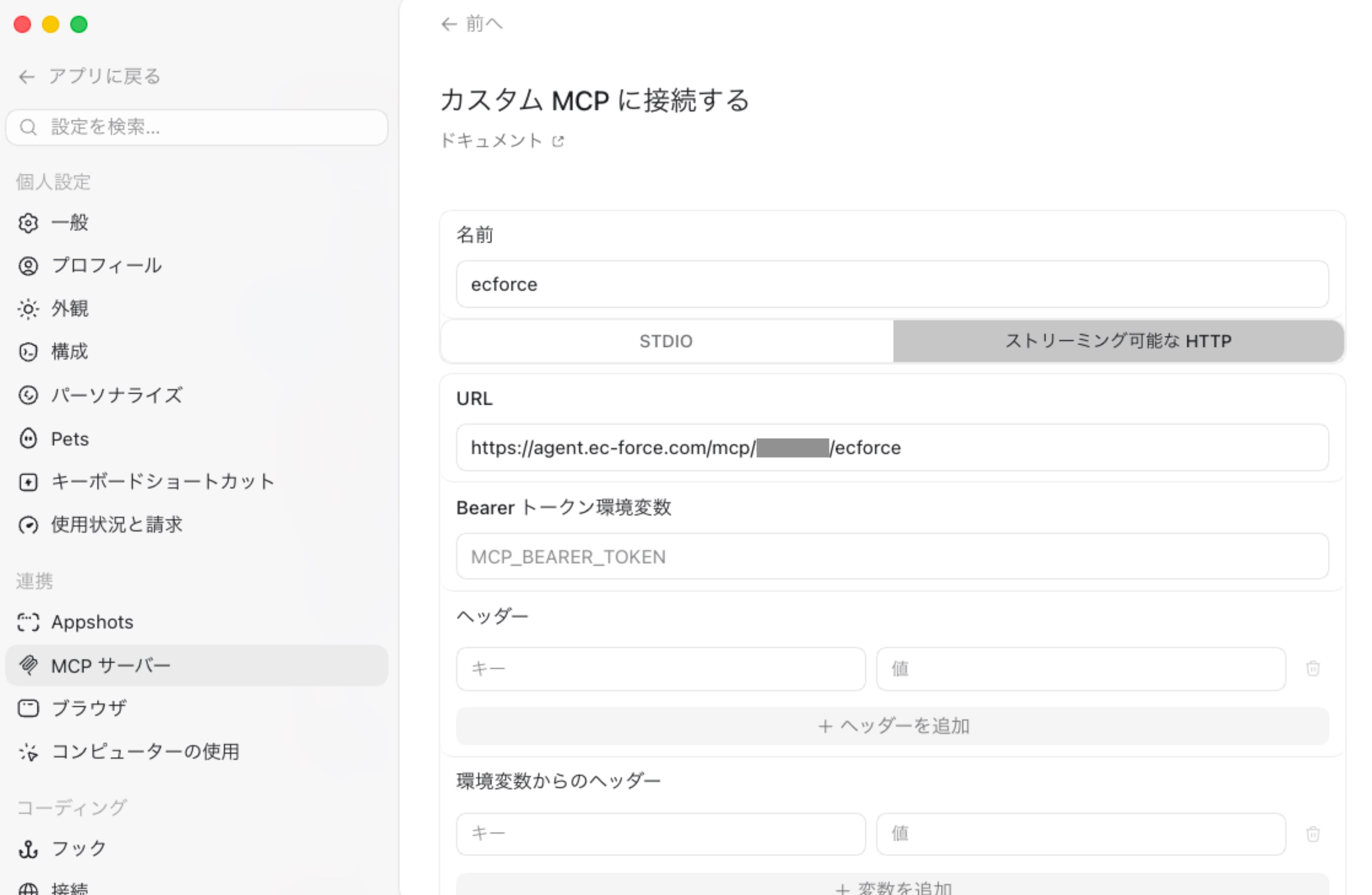Viewport: 1372px width, 895px height.
Task: Open フック settings
Action: (196, 849)
